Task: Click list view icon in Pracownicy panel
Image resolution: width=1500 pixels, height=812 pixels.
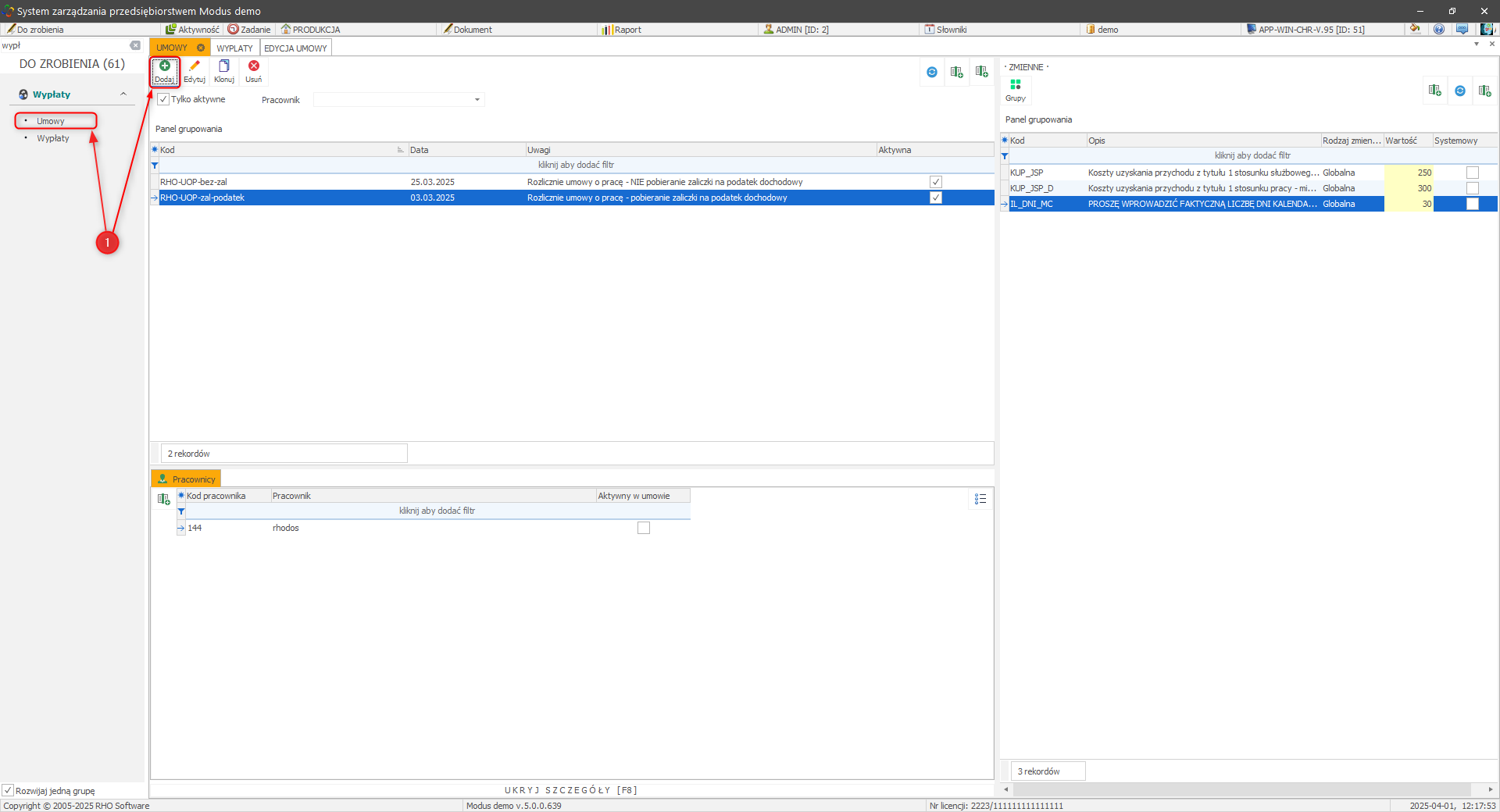Action: point(980,499)
